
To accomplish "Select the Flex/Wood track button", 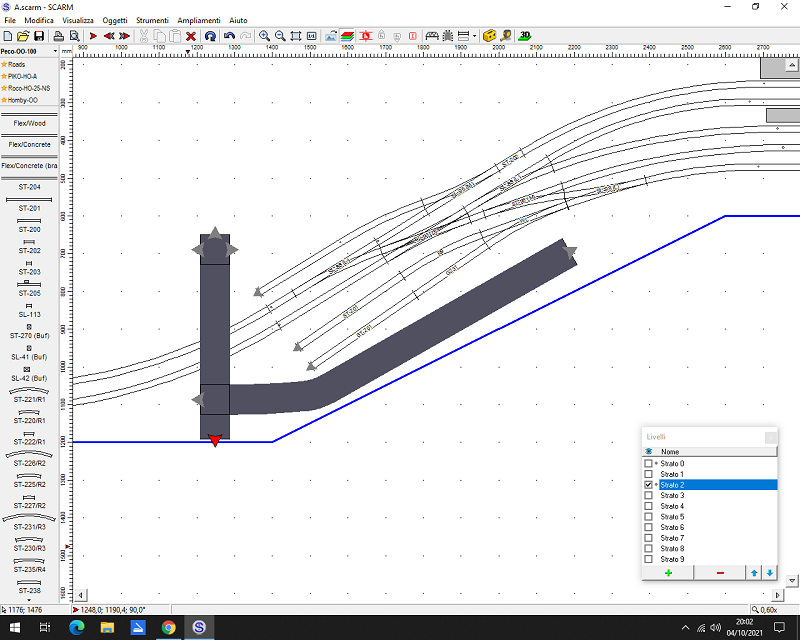I will click(x=29, y=123).
